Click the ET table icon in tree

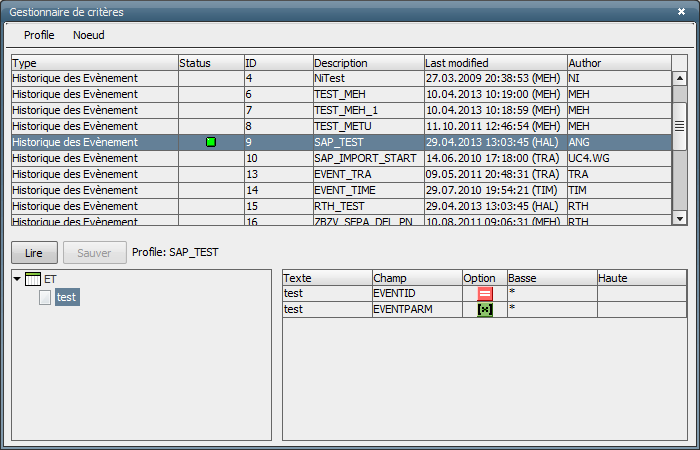coord(33,279)
